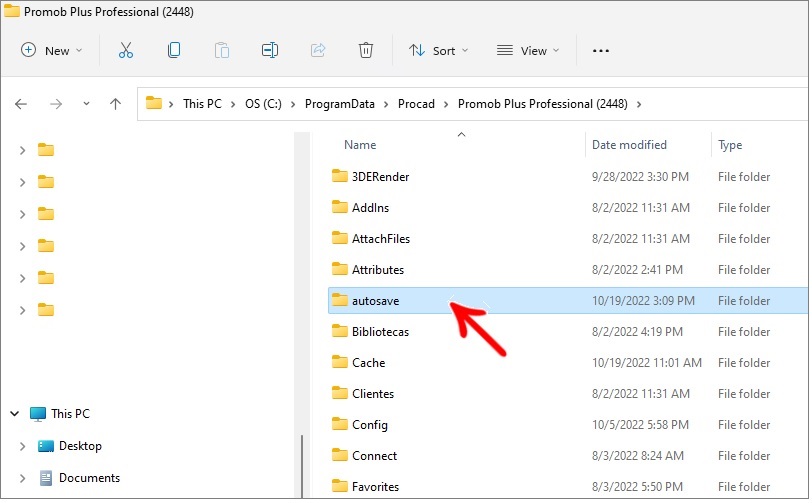Open the Sort dropdown
Screen dimensions: 812x503
(x=438, y=51)
